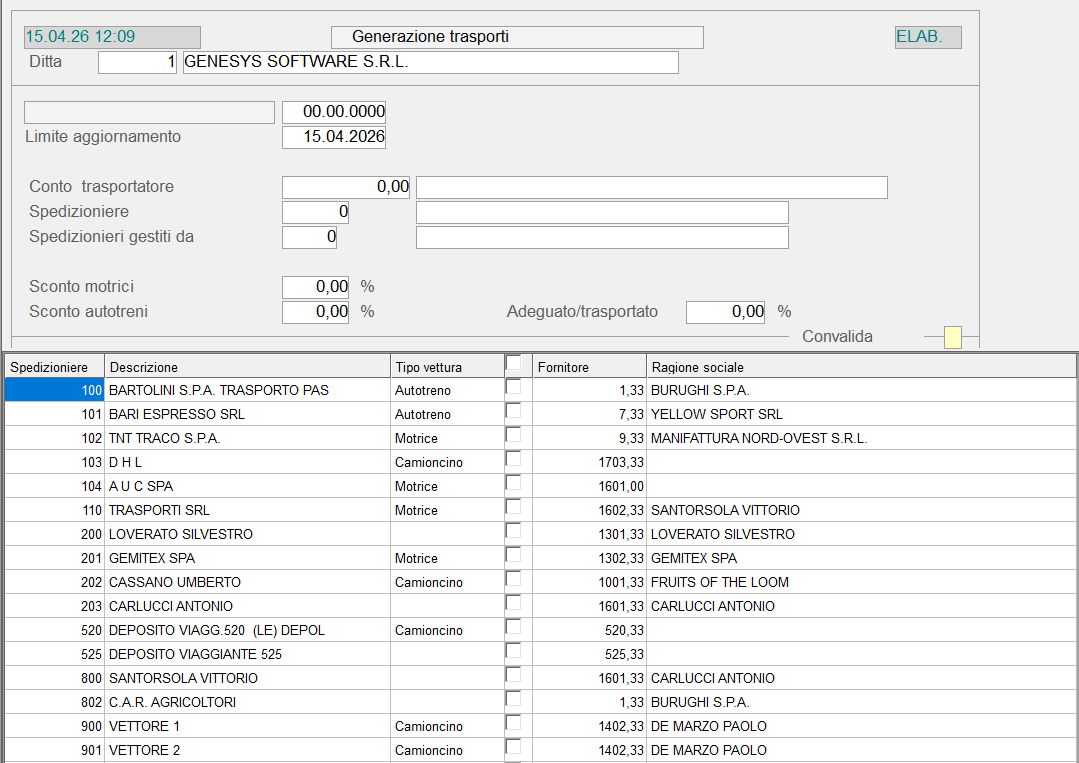Focus the Spedizionieri gestiti da field
Image resolution: width=1079 pixels, height=763 pixels.
coord(310,237)
